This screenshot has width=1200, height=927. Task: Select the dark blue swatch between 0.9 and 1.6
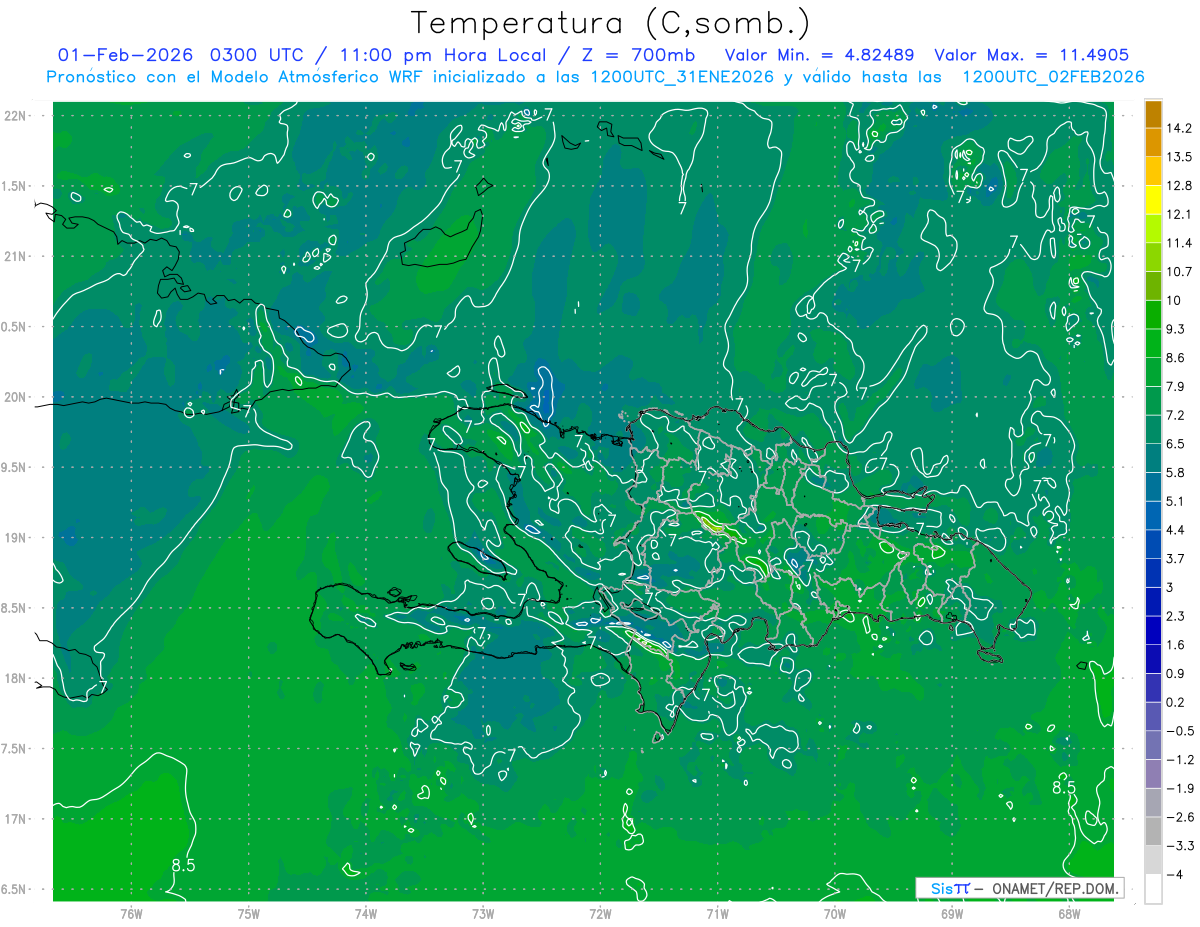coord(1153,659)
